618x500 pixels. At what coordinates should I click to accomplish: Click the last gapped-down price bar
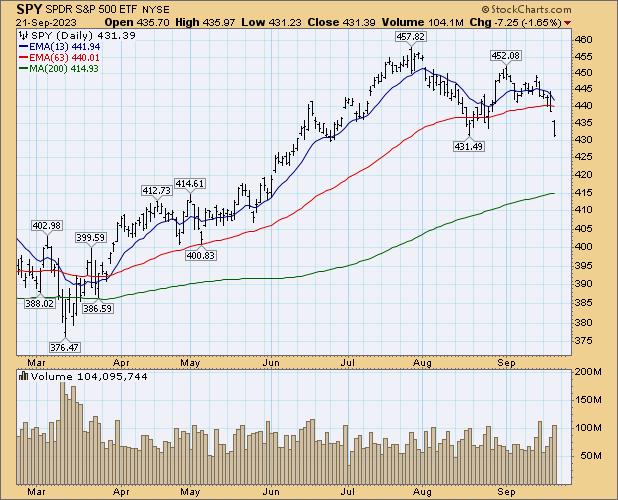tap(555, 128)
